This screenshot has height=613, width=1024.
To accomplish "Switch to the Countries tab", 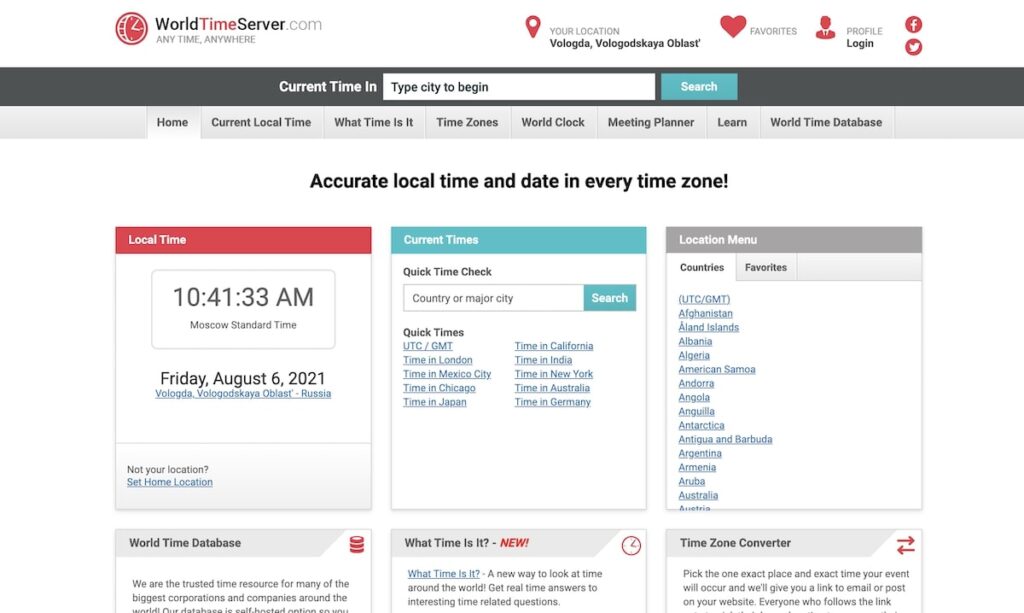I will [x=701, y=268].
